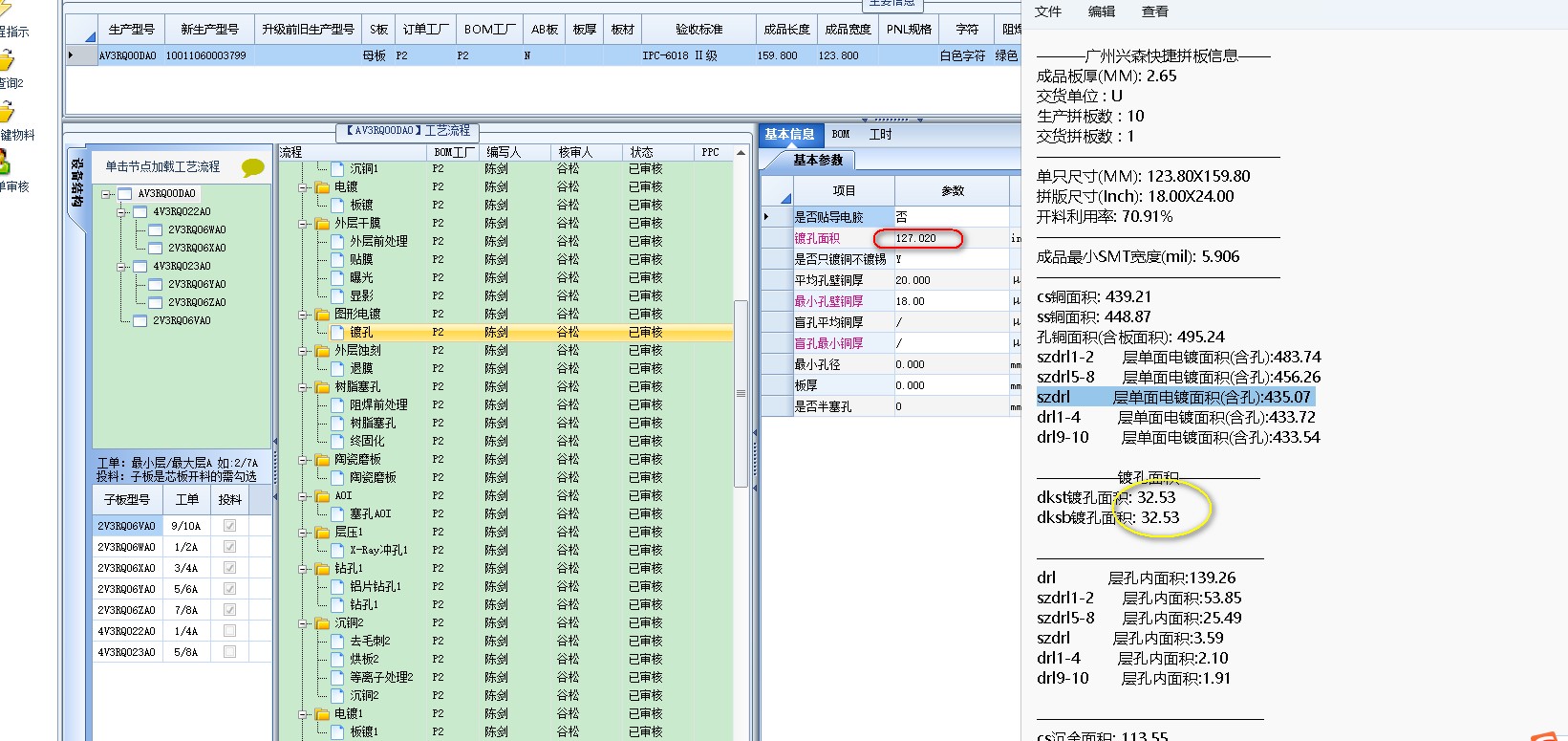Click the document icon of 塞孔AOI step

click(x=337, y=513)
